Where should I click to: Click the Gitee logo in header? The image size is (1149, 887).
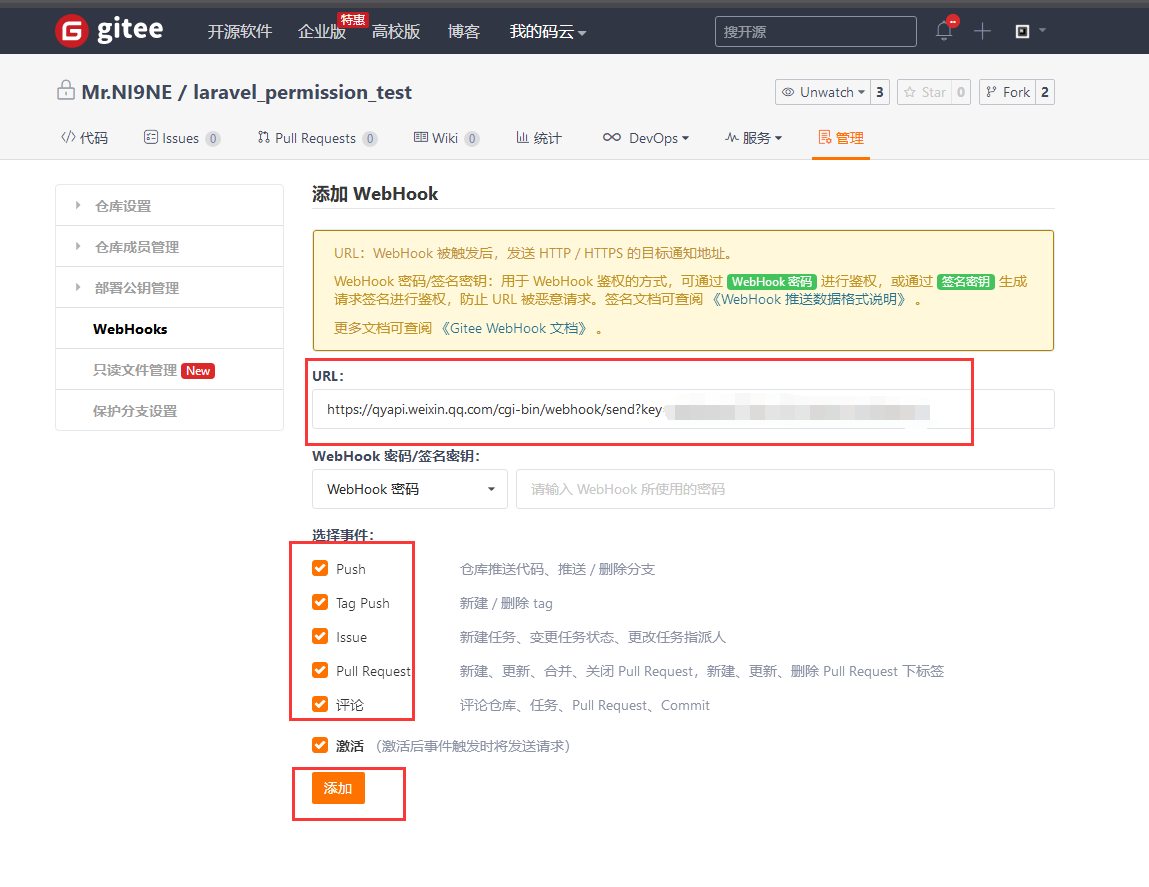point(109,31)
